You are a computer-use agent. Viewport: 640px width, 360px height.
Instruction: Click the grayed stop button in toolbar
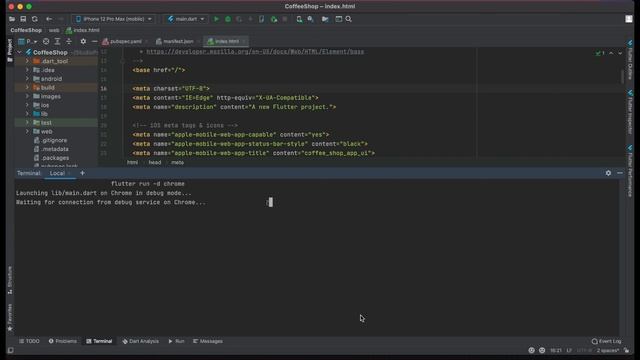285,19
